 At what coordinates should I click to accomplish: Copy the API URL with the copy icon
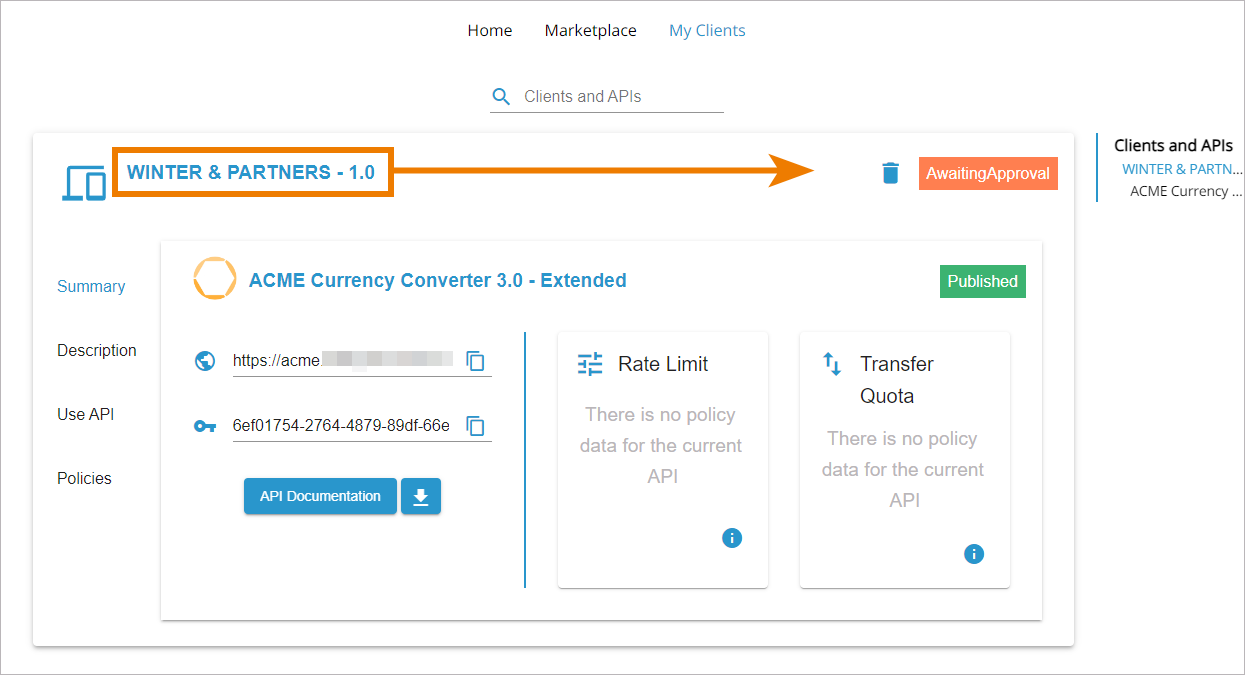(476, 361)
